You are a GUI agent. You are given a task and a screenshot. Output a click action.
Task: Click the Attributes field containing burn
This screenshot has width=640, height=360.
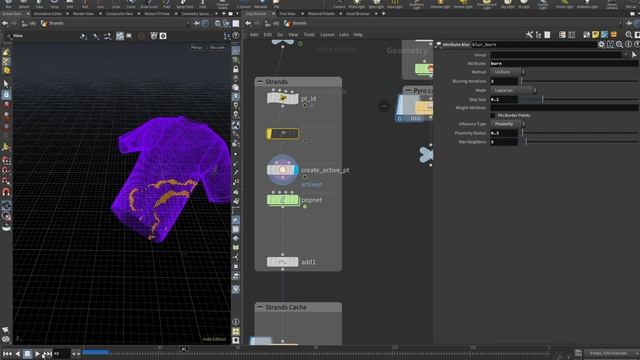pos(564,64)
